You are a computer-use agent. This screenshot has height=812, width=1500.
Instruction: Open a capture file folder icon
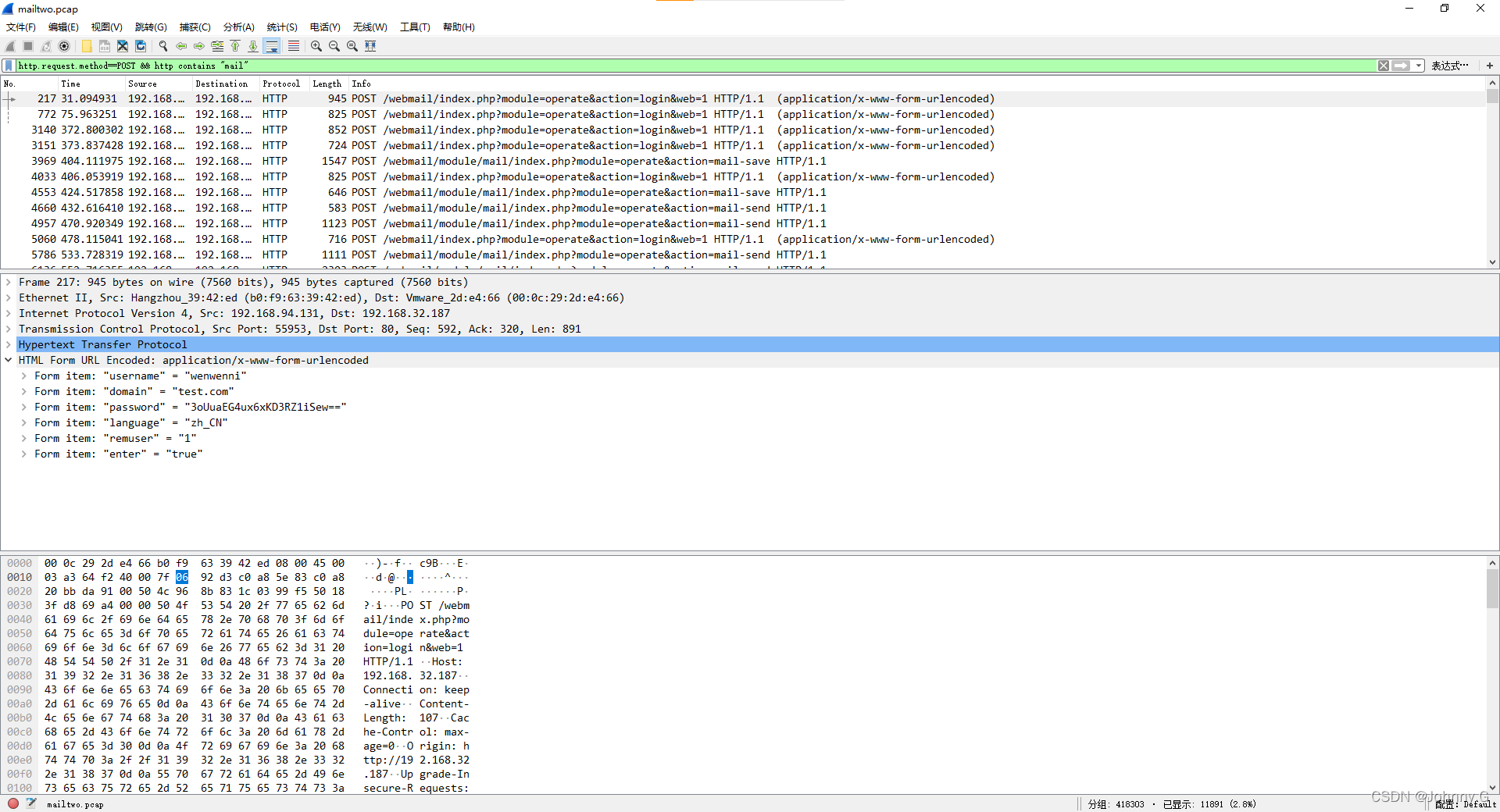pos(87,46)
